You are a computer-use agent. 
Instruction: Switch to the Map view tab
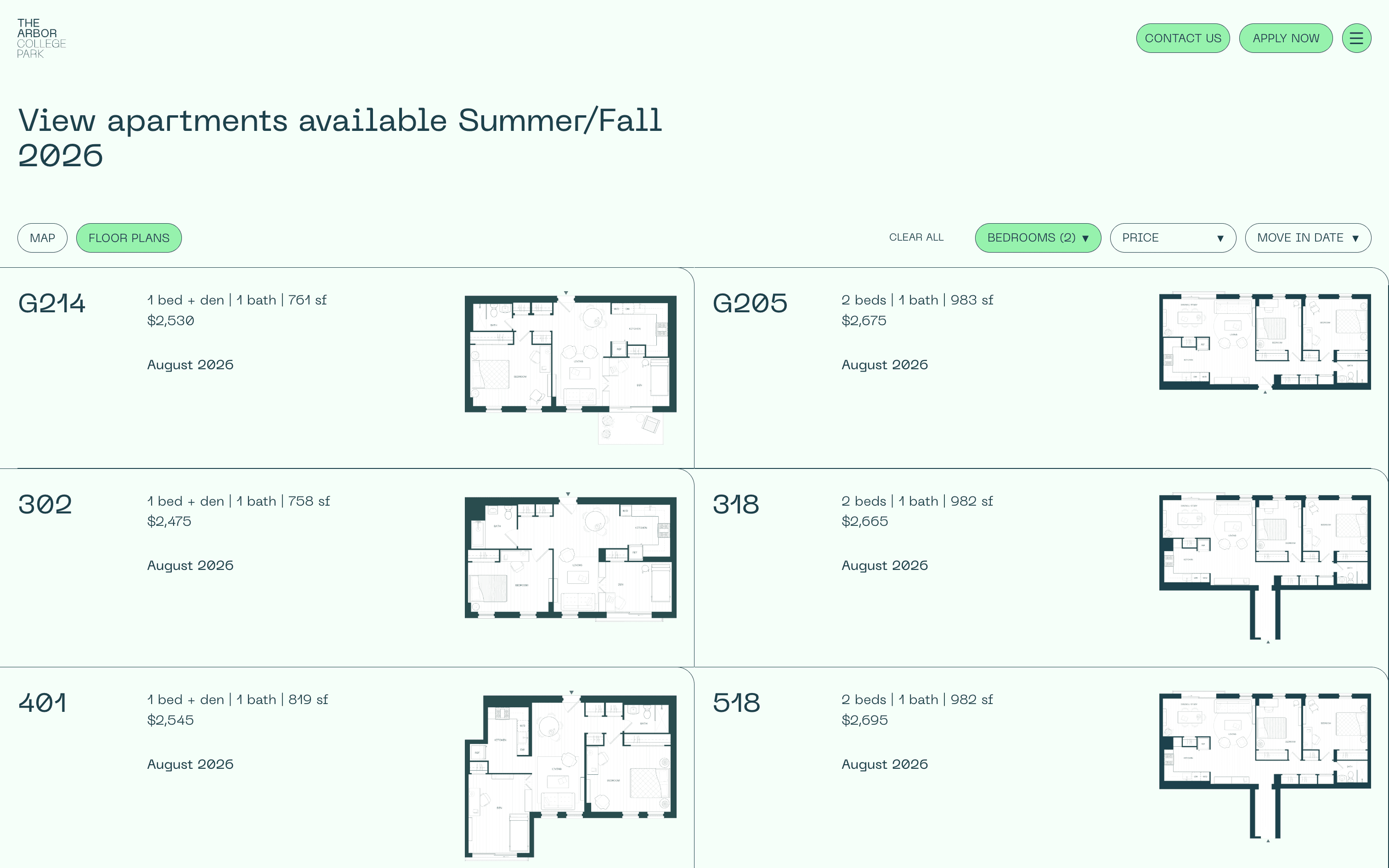[42, 238]
